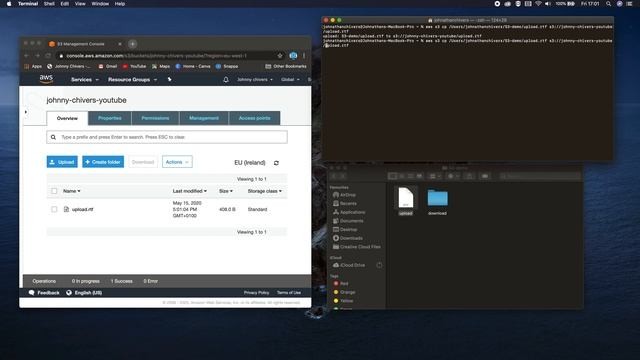
Task: Tick the checkbox for upload.rtf
Action: [x=54, y=209]
